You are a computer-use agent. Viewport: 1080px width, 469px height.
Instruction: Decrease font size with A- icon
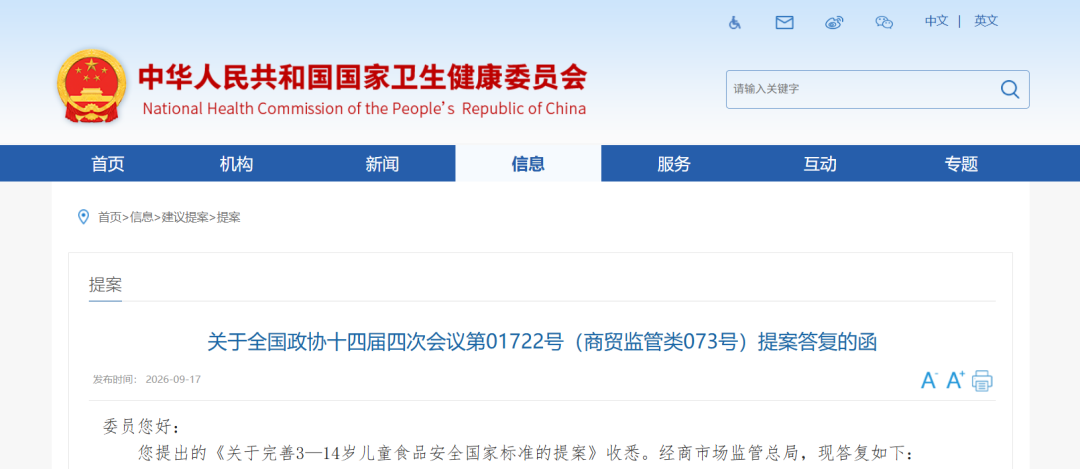click(929, 380)
